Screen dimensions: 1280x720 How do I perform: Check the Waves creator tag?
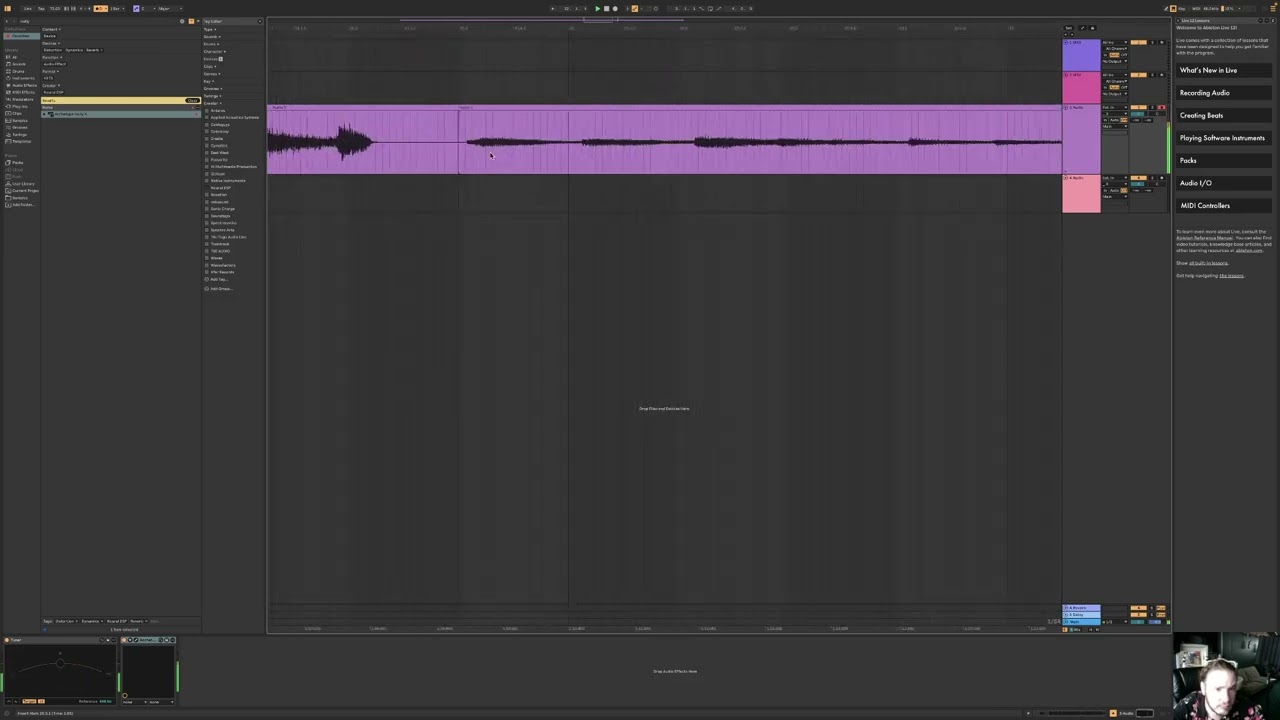point(207,258)
